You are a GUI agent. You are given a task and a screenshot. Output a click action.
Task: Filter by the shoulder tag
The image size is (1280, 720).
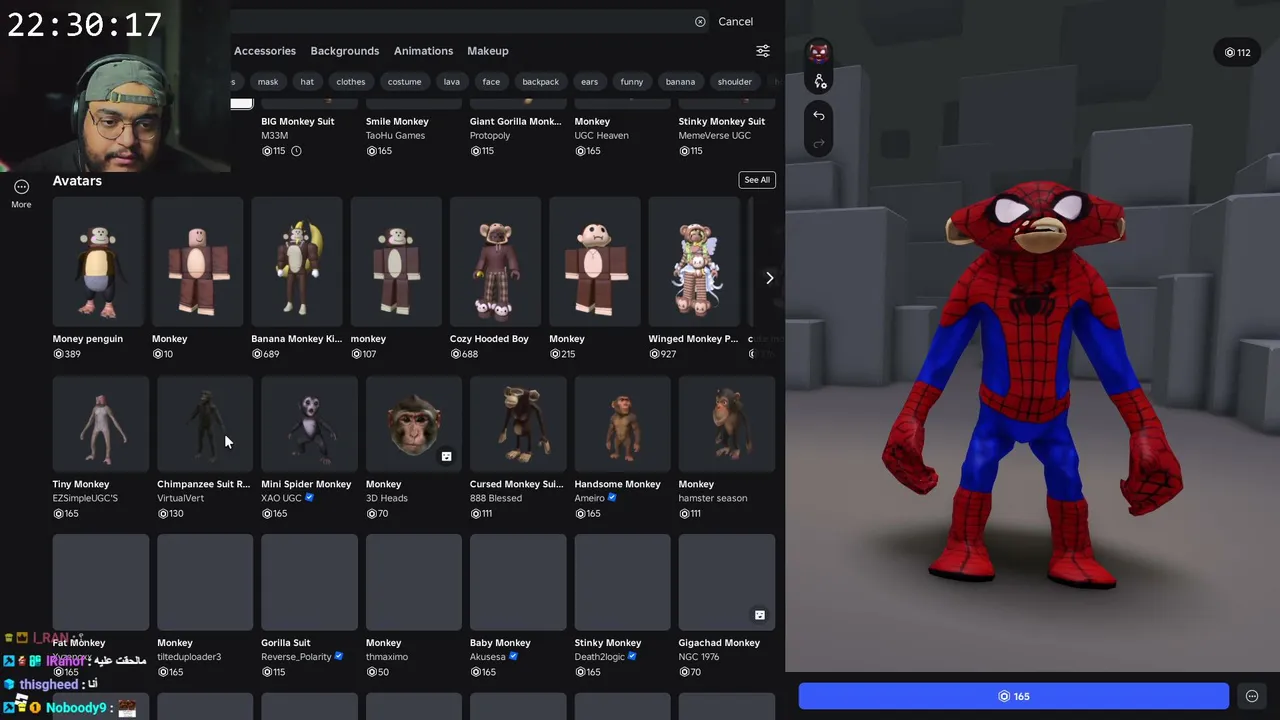coord(735,82)
